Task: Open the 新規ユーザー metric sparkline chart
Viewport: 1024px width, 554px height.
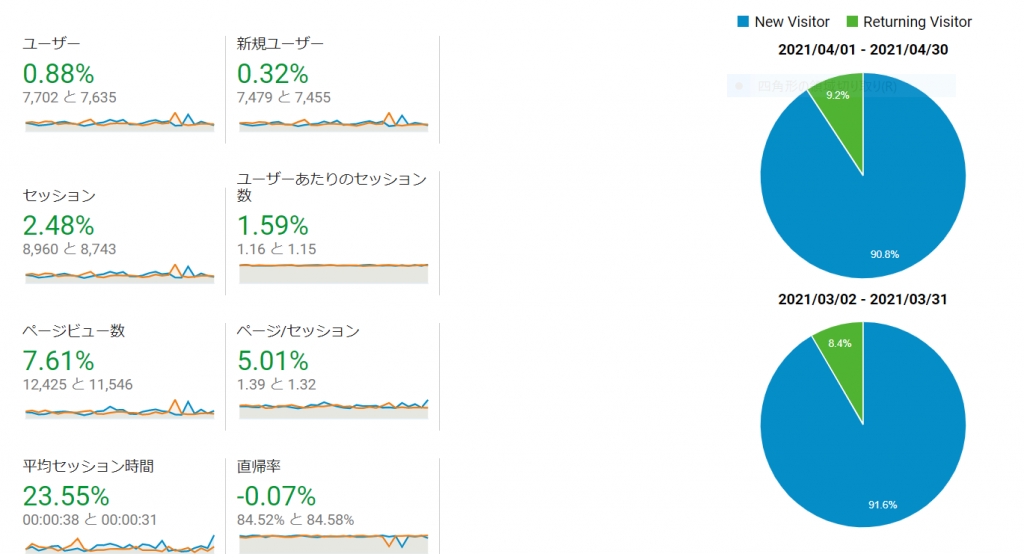Action: (334, 123)
